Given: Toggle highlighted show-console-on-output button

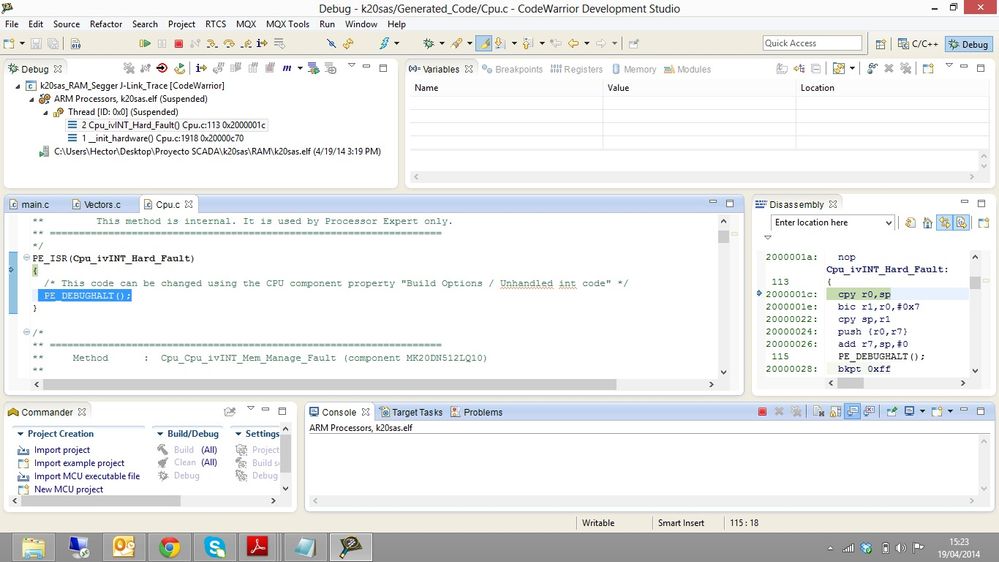Looking at the screenshot, I should pos(852,412).
